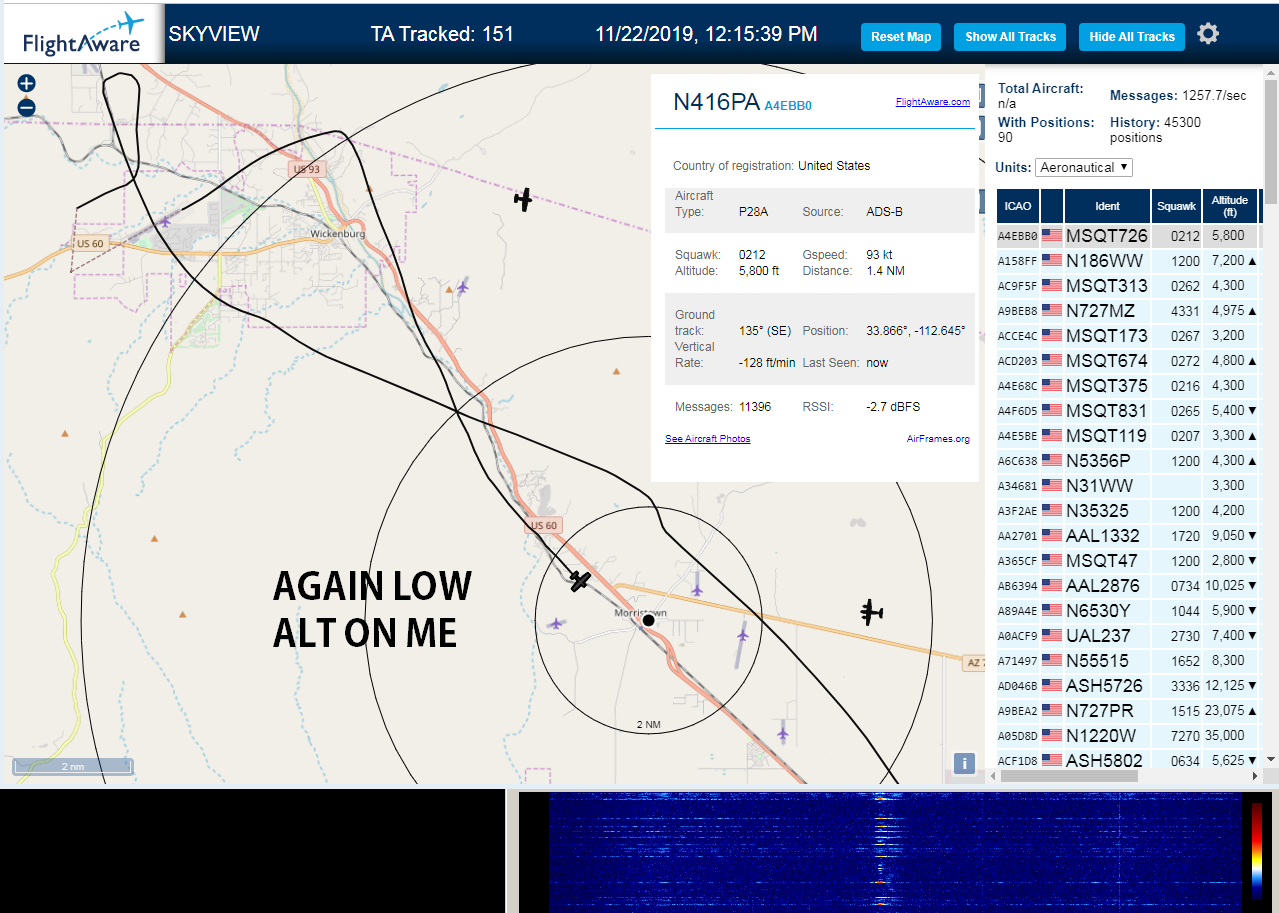Image resolution: width=1279 pixels, height=913 pixels.
Task: Select the MSQT375 aircraft row
Action: pos(1127,386)
